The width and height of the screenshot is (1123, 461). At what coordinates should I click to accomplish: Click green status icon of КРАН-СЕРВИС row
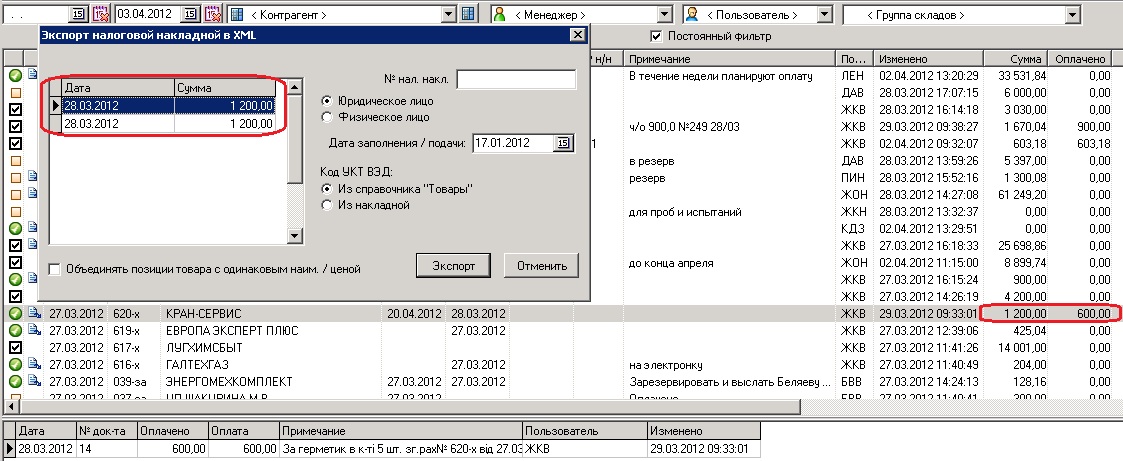[16, 313]
